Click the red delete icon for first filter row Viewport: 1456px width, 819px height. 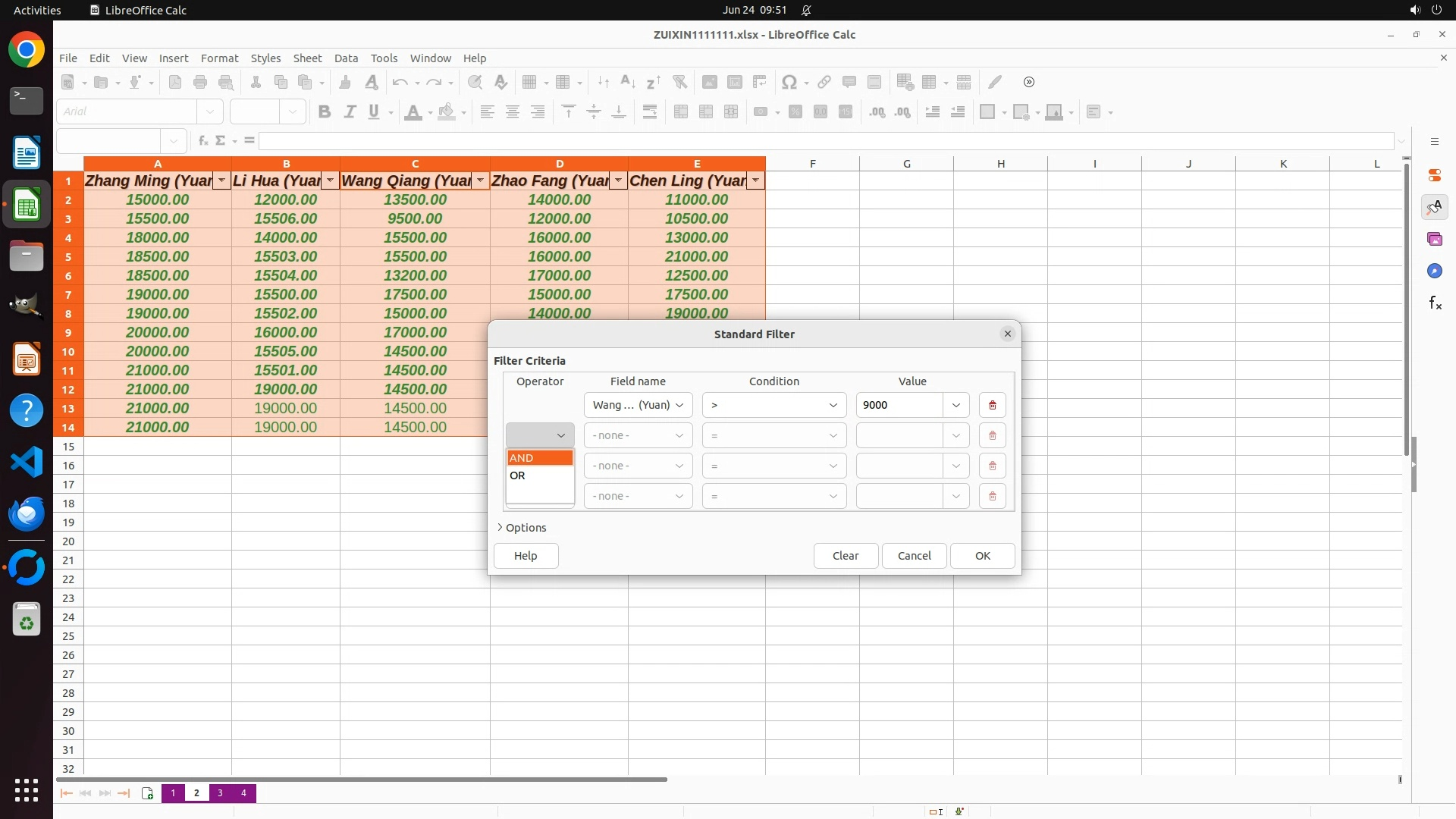[992, 405]
